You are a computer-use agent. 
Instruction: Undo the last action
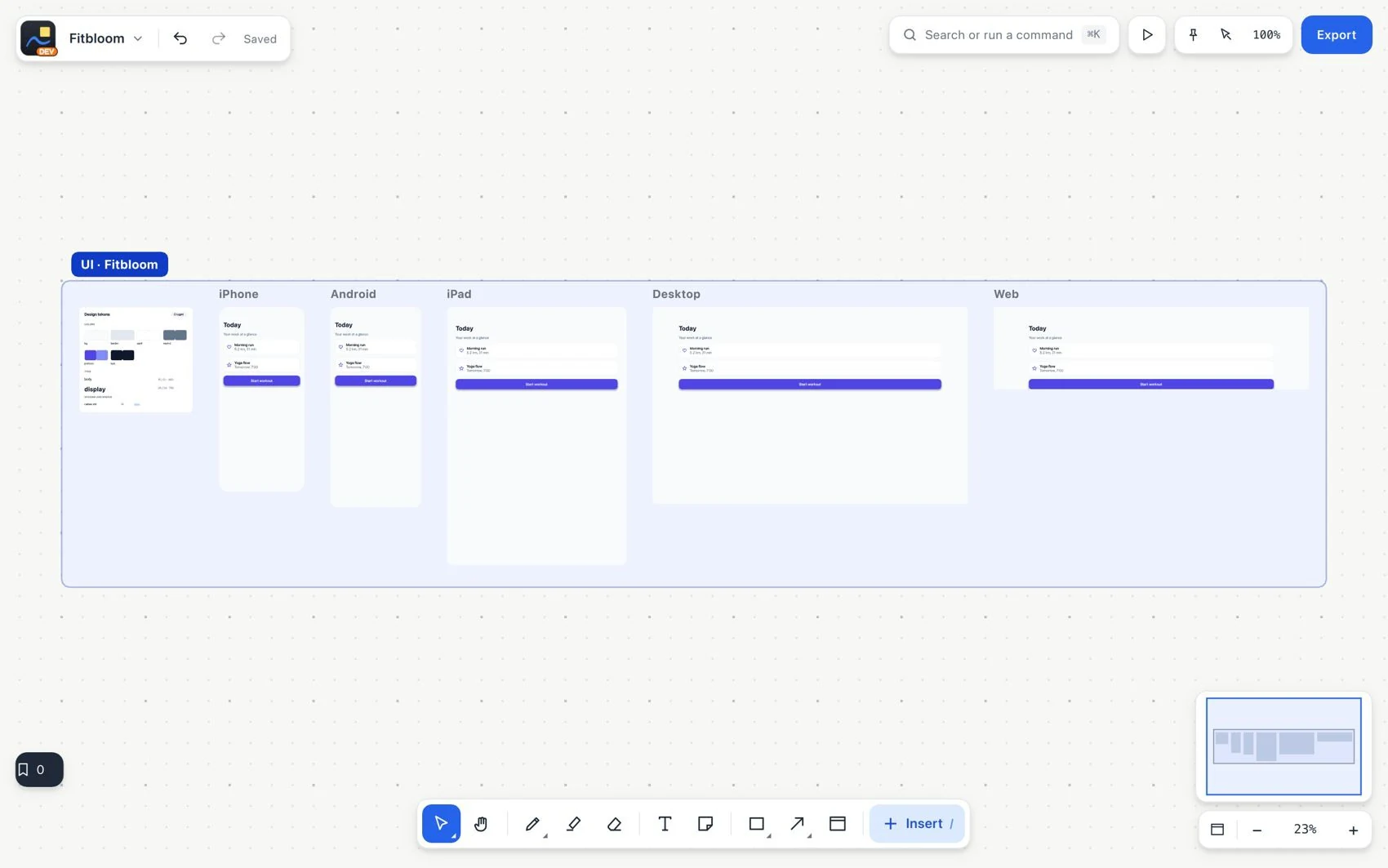tap(180, 38)
